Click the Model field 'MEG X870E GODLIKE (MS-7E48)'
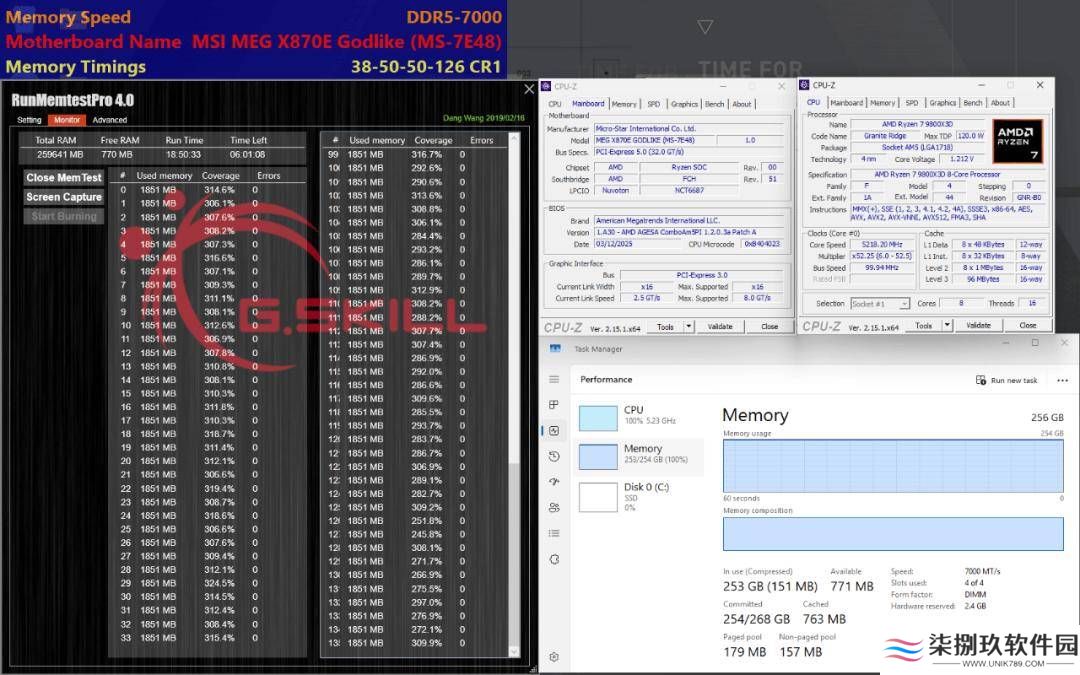Viewport: 1080px width, 675px height. click(654, 141)
